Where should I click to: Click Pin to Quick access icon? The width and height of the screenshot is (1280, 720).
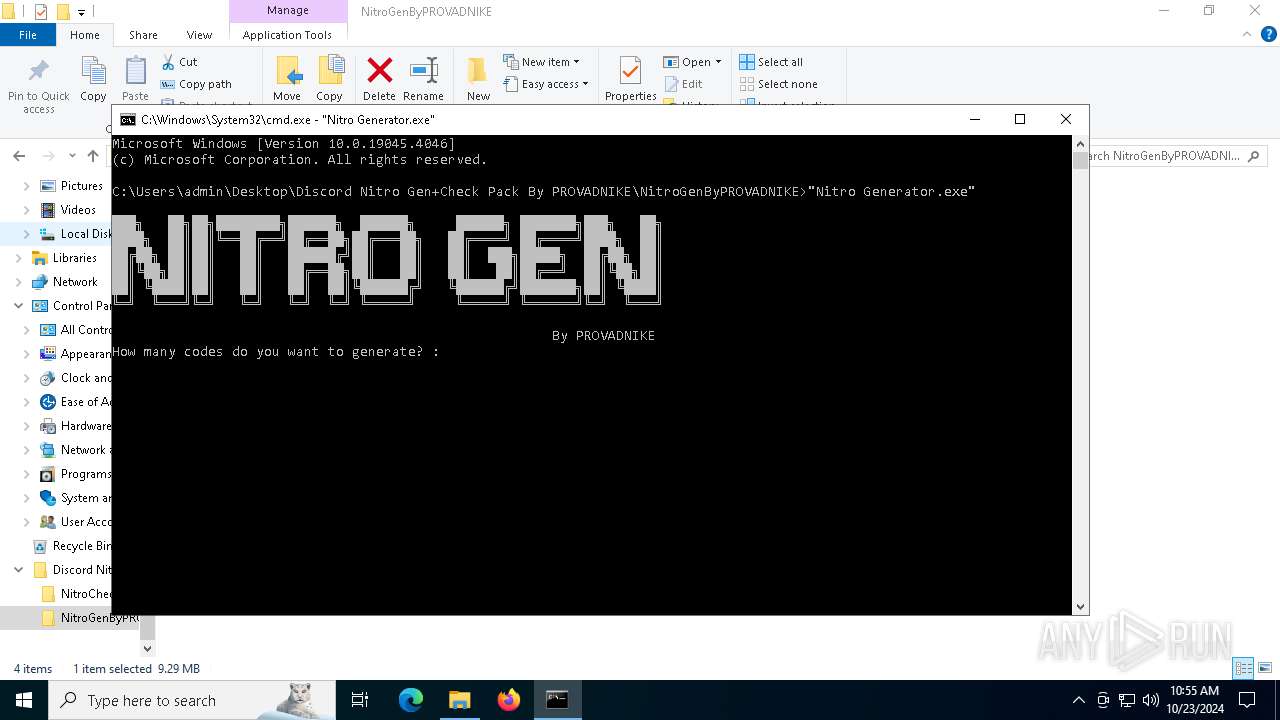[38, 72]
